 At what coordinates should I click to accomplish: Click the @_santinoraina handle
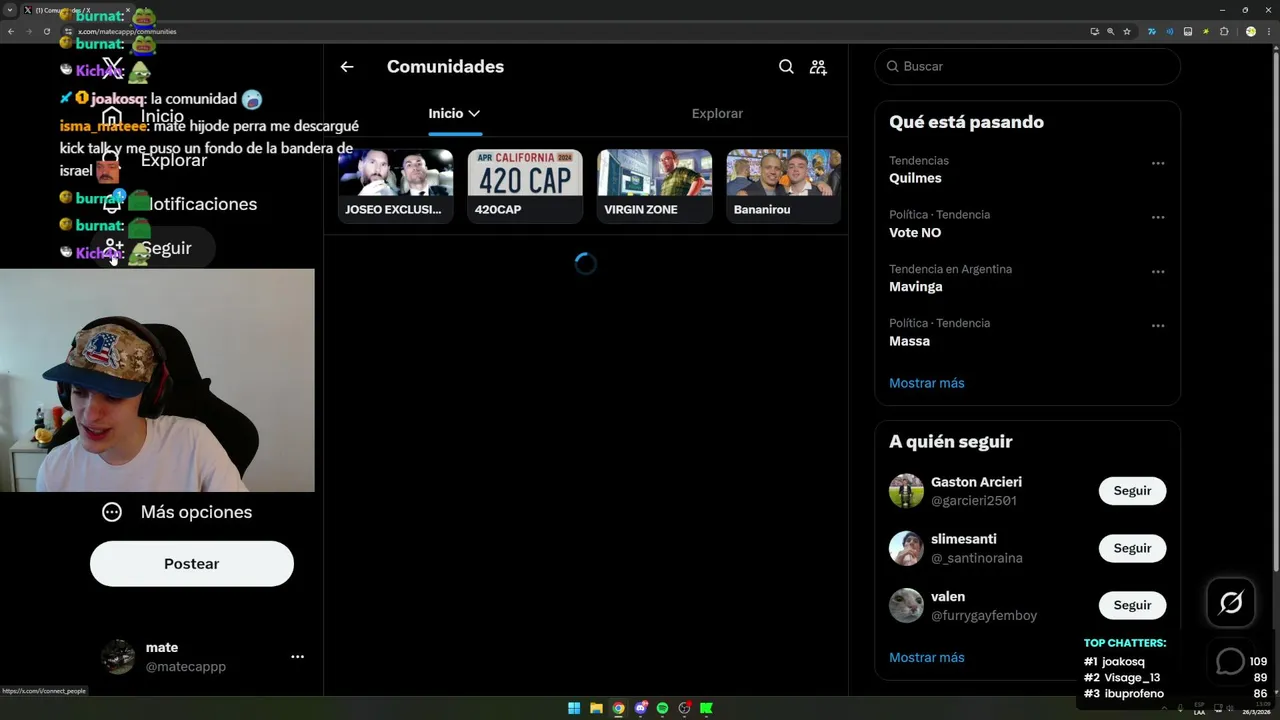pyautogui.click(x=977, y=558)
